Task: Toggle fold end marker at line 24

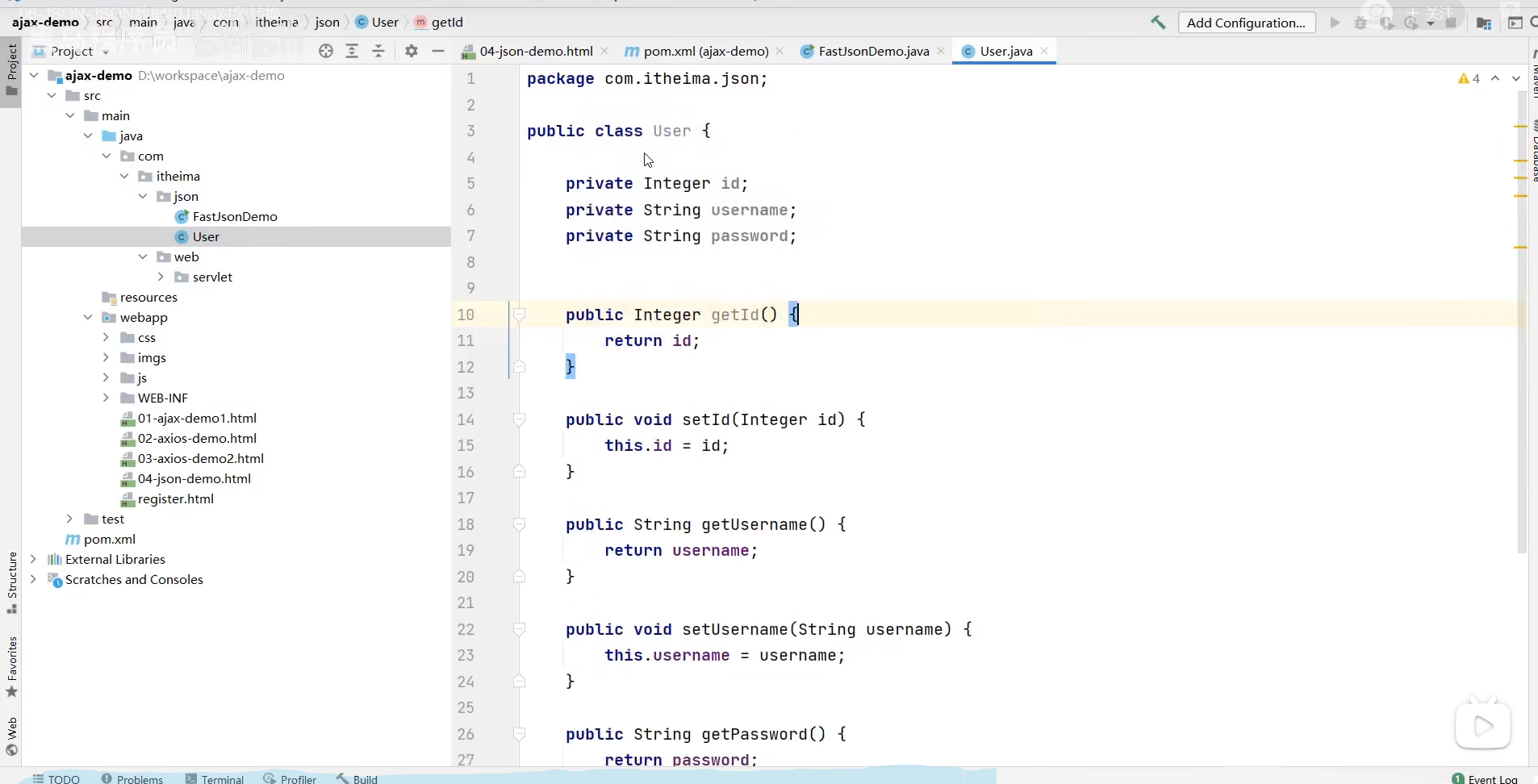Action: pos(520,682)
